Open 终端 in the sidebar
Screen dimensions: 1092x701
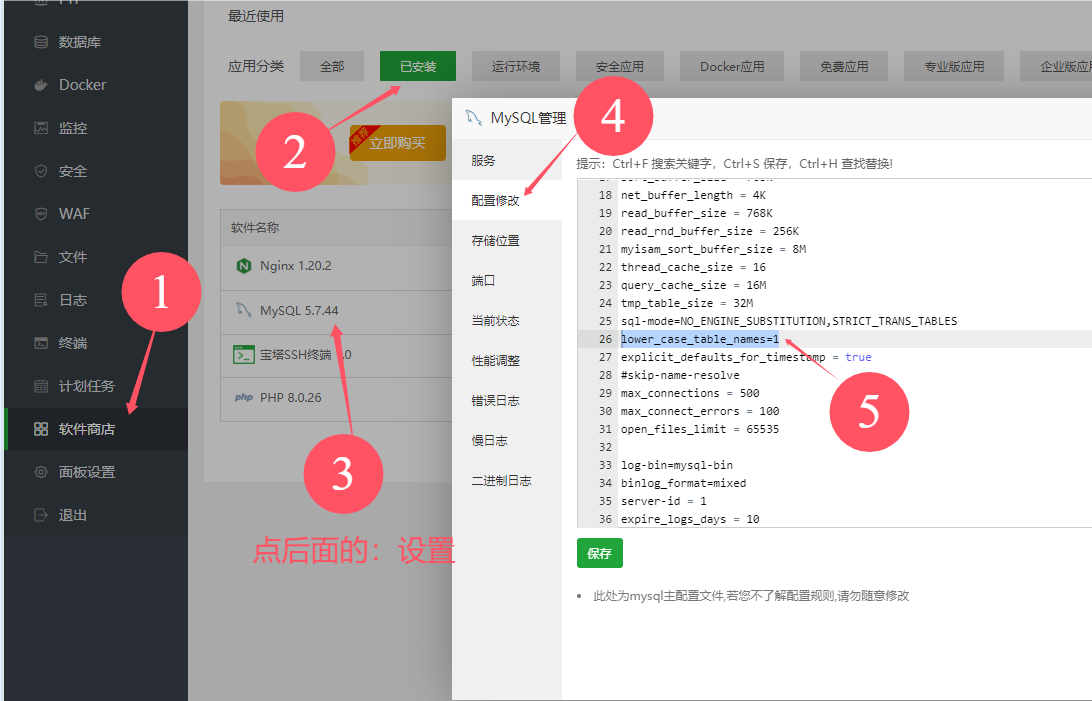72,342
